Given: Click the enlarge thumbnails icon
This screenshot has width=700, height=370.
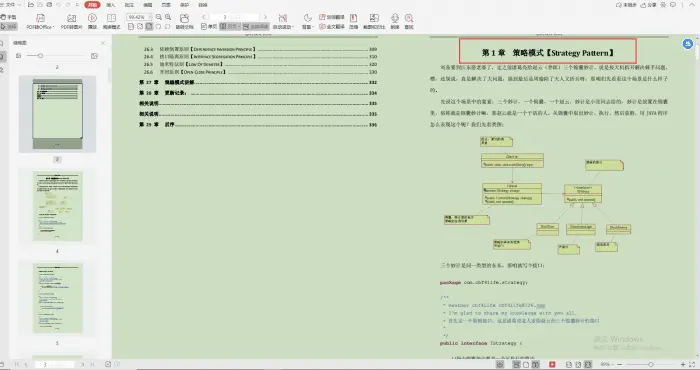Looking at the screenshot, I should tap(94, 56).
